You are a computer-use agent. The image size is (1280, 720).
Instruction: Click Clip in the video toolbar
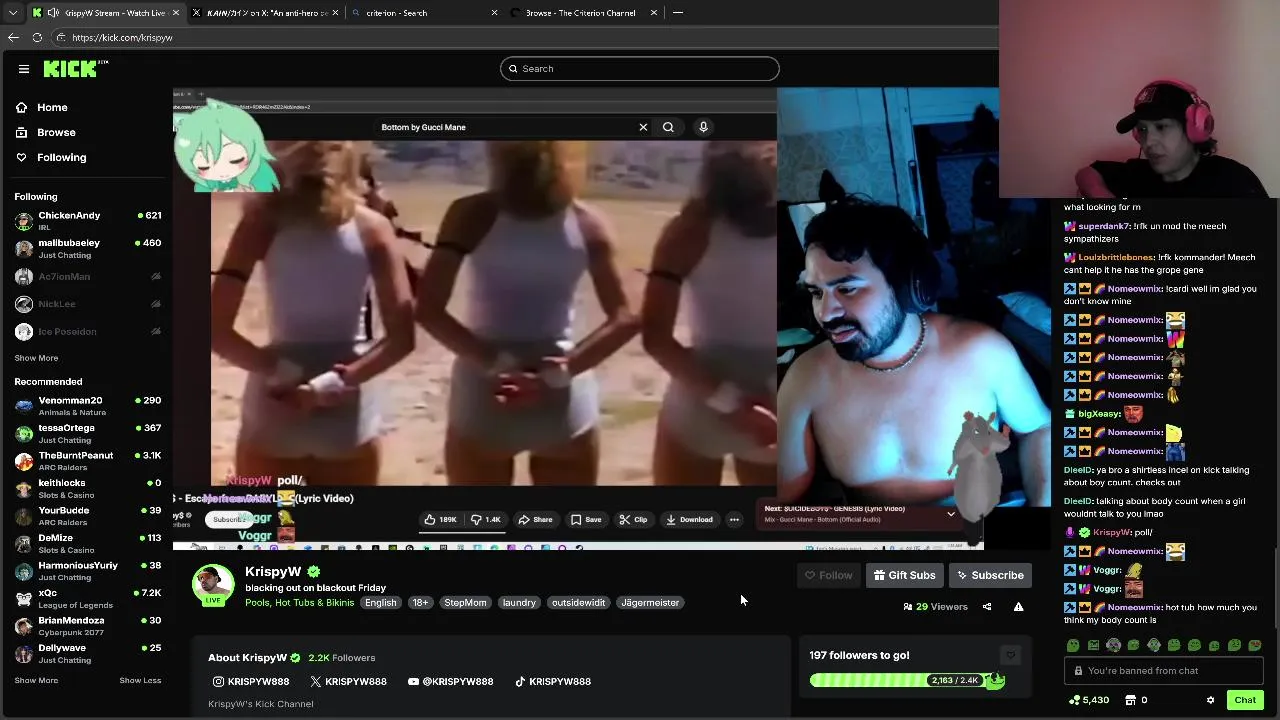pyautogui.click(x=633, y=520)
